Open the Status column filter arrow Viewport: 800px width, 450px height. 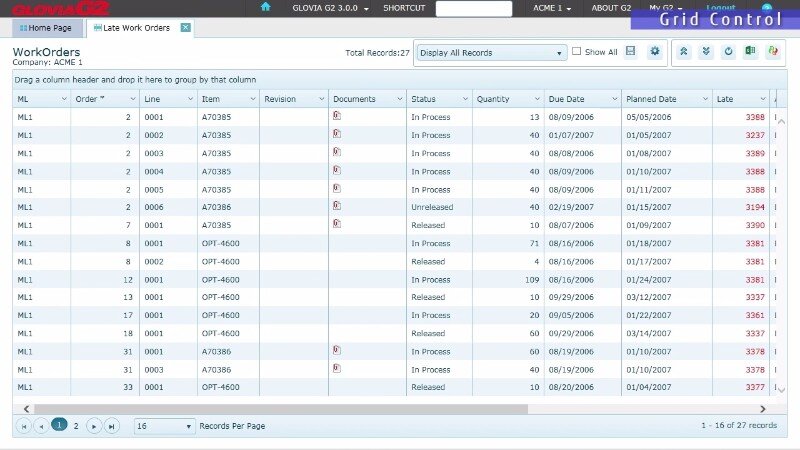464,99
